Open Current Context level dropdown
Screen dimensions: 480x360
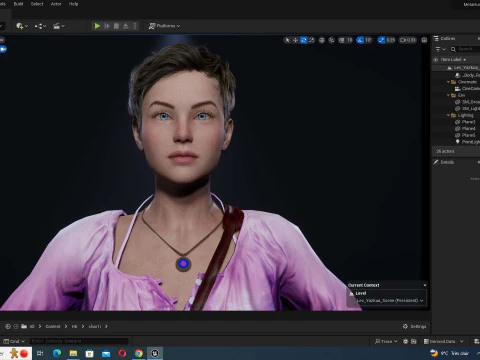(390, 301)
